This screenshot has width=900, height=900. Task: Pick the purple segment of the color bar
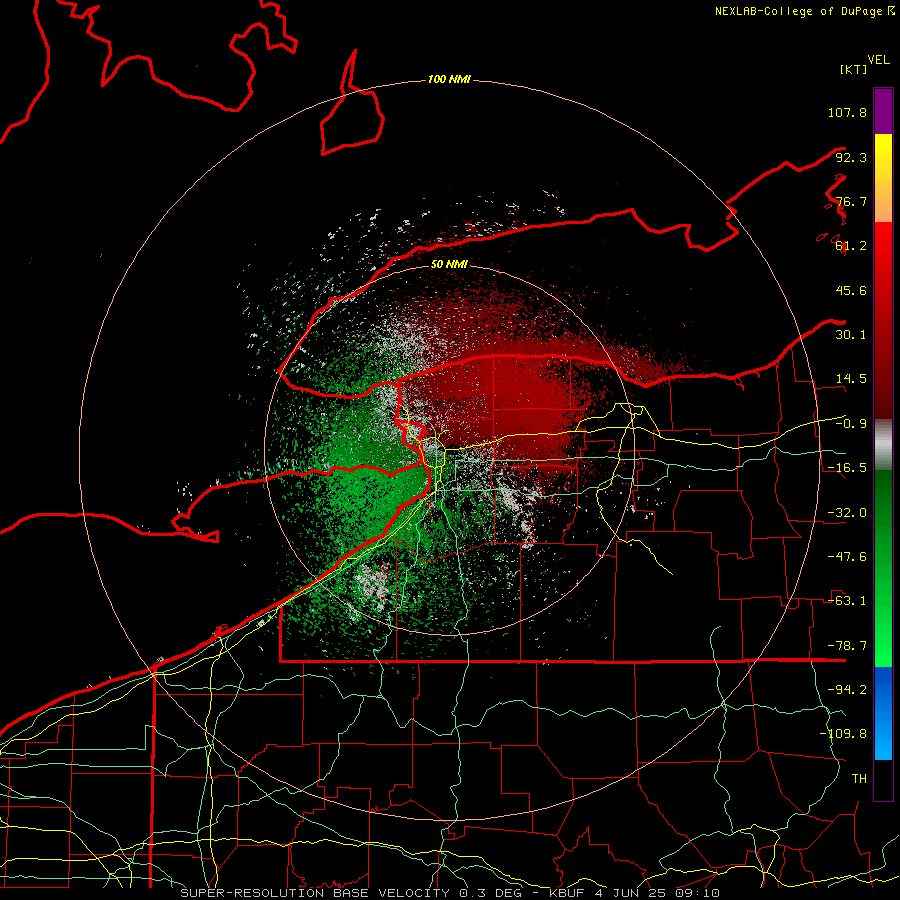[x=883, y=111]
